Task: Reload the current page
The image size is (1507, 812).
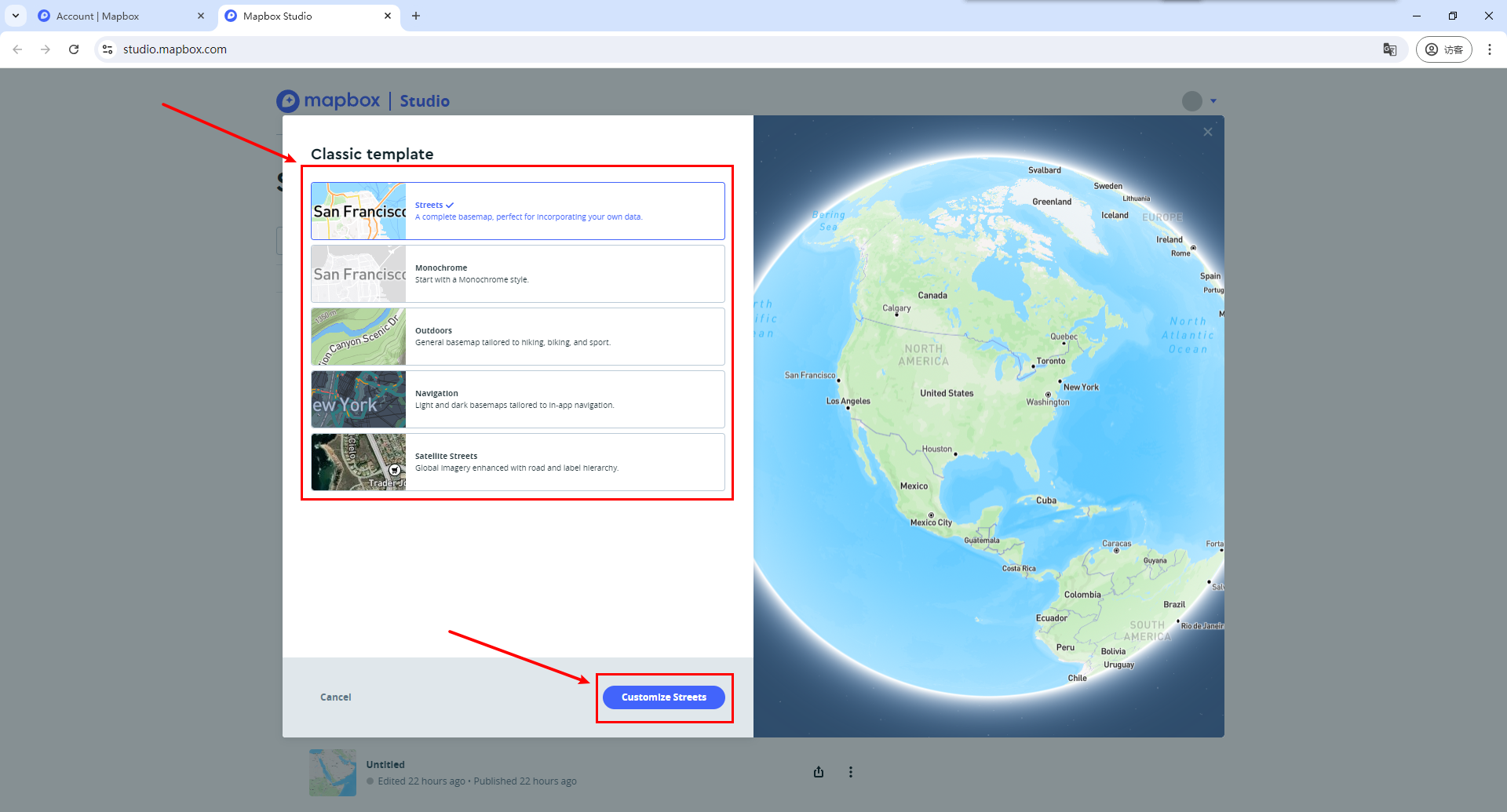Action: pyautogui.click(x=74, y=49)
